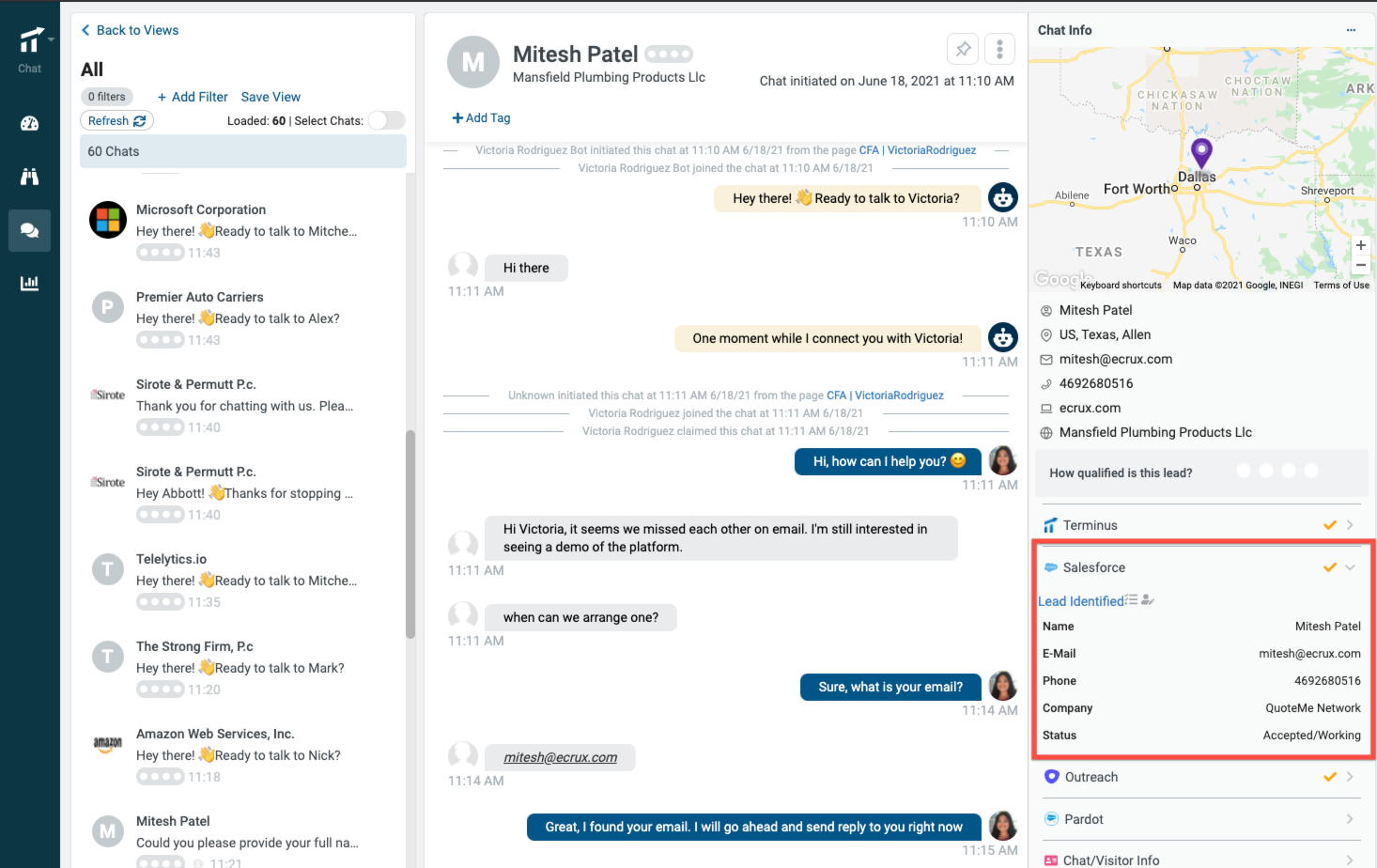Open the dropdown arrow beside the Chat logo
Image resolution: width=1377 pixels, height=868 pixels.
click(x=51, y=39)
